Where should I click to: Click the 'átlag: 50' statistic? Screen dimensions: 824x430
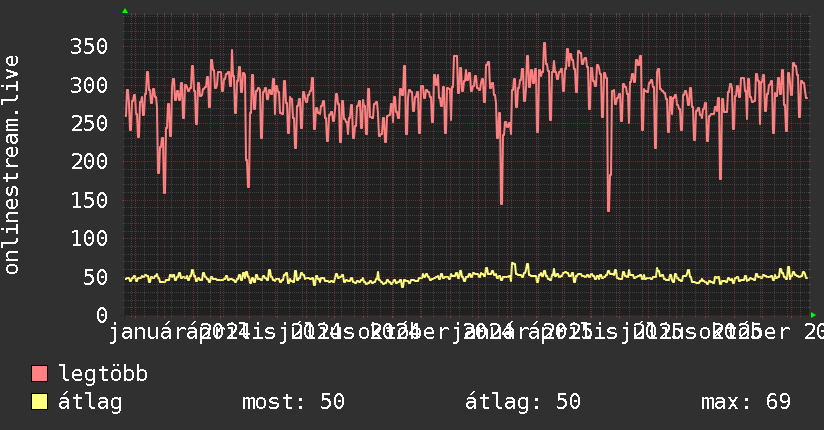pos(523,402)
